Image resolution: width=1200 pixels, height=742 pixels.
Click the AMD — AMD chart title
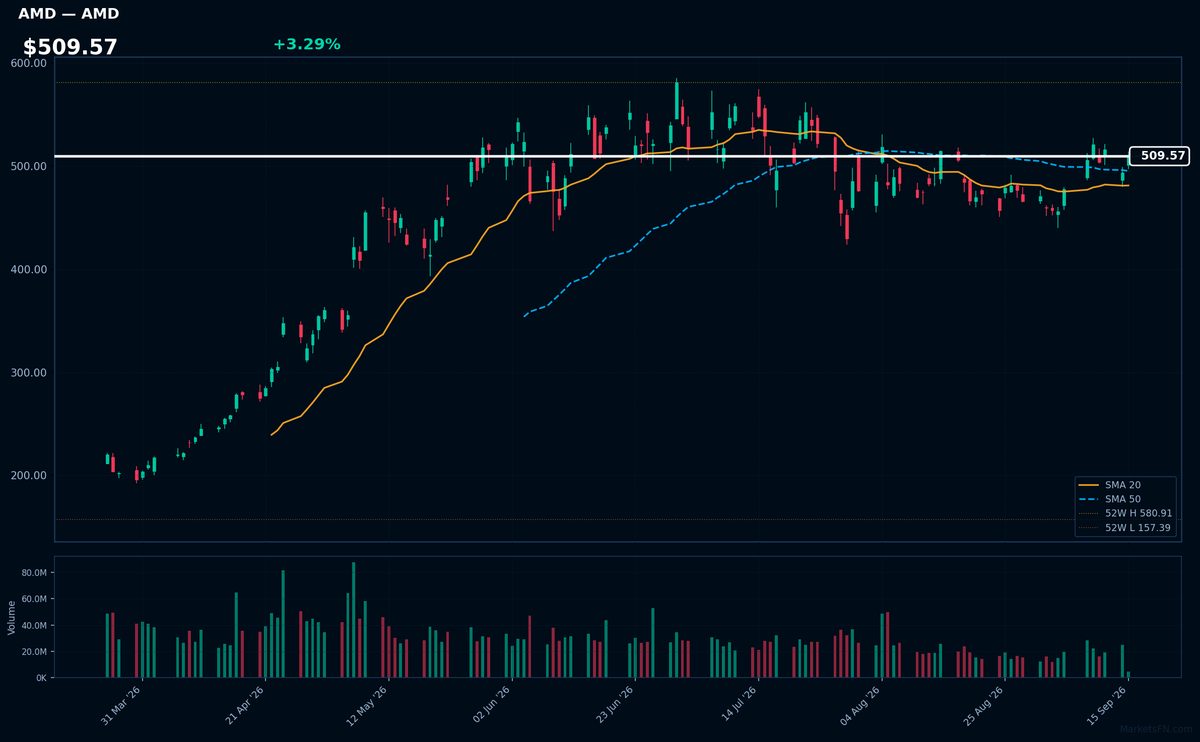(68, 14)
